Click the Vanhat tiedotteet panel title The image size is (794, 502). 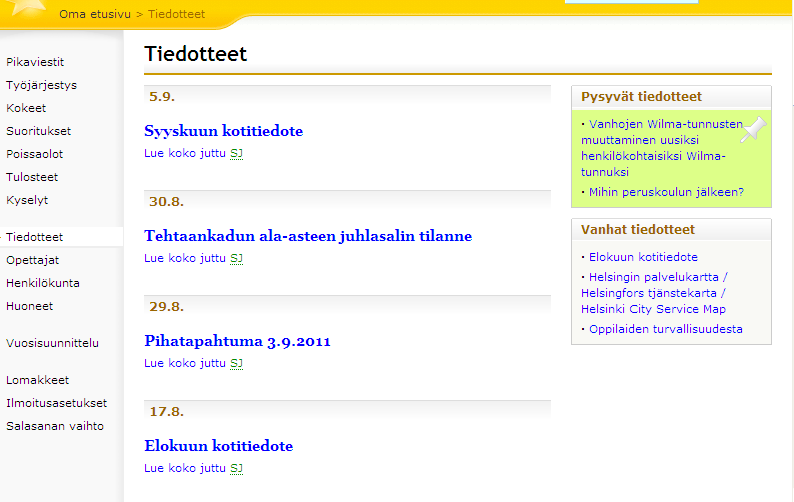pos(638,229)
